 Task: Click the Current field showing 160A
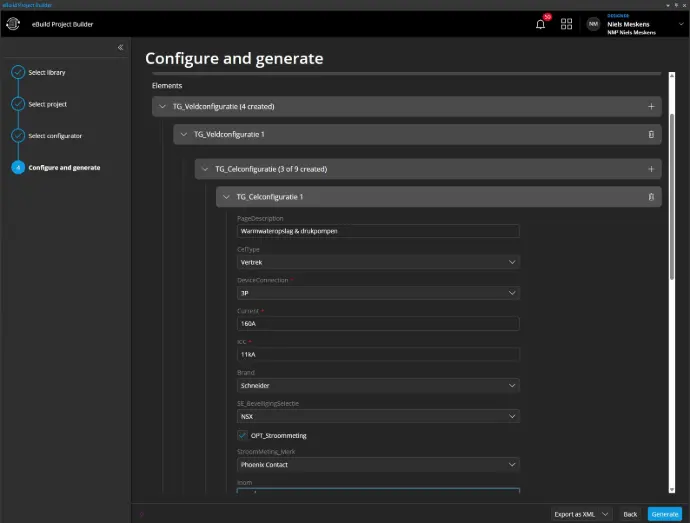[x=378, y=324]
